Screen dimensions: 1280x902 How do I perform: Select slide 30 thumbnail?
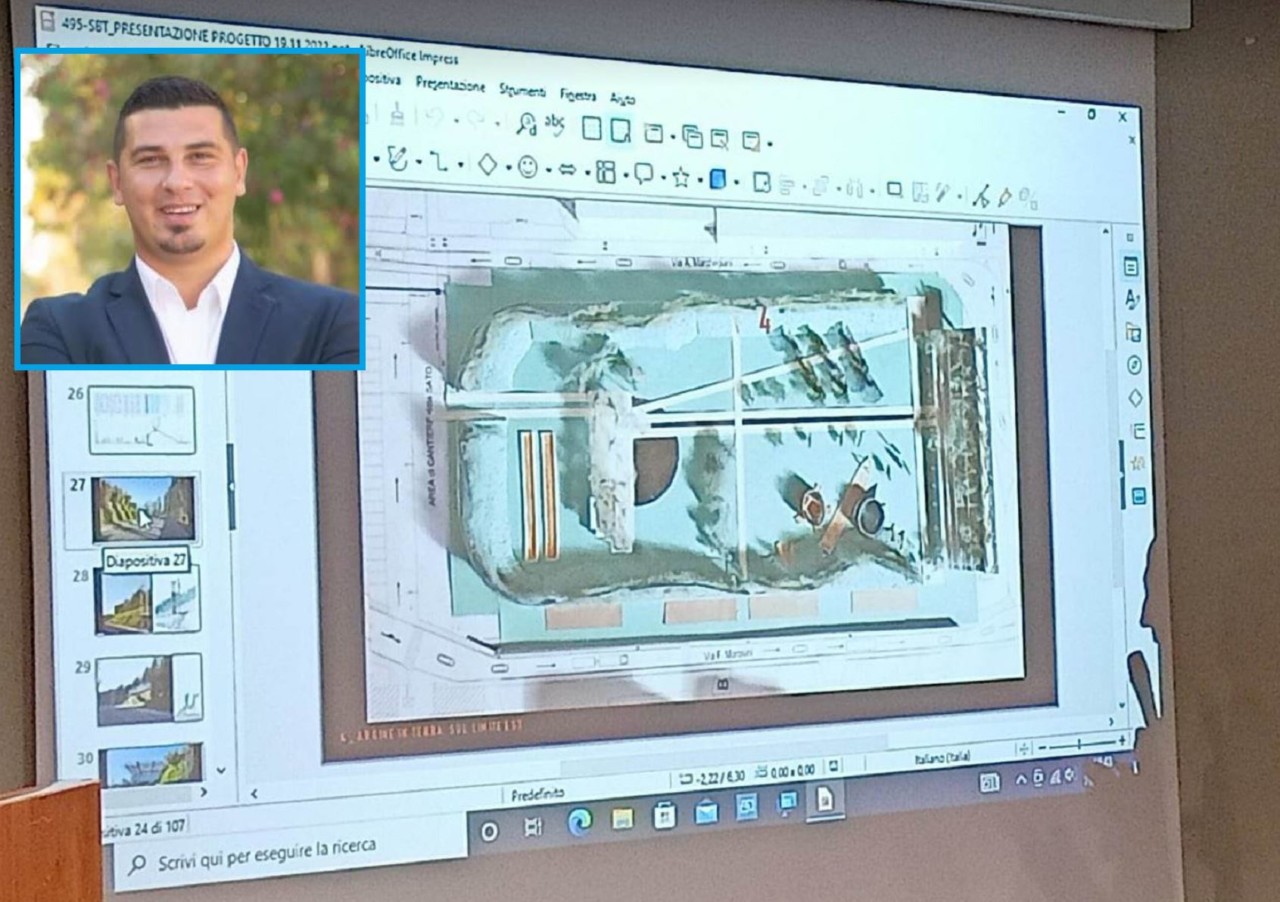(x=150, y=764)
